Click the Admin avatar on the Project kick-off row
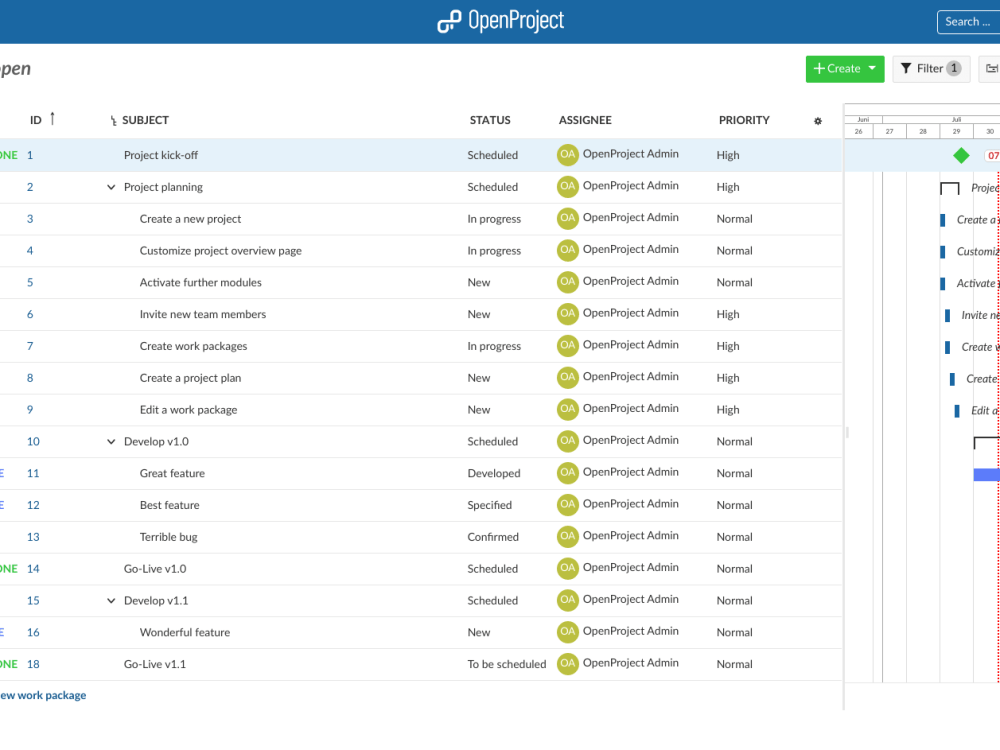The width and height of the screenshot is (1000, 750). pos(567,155)
